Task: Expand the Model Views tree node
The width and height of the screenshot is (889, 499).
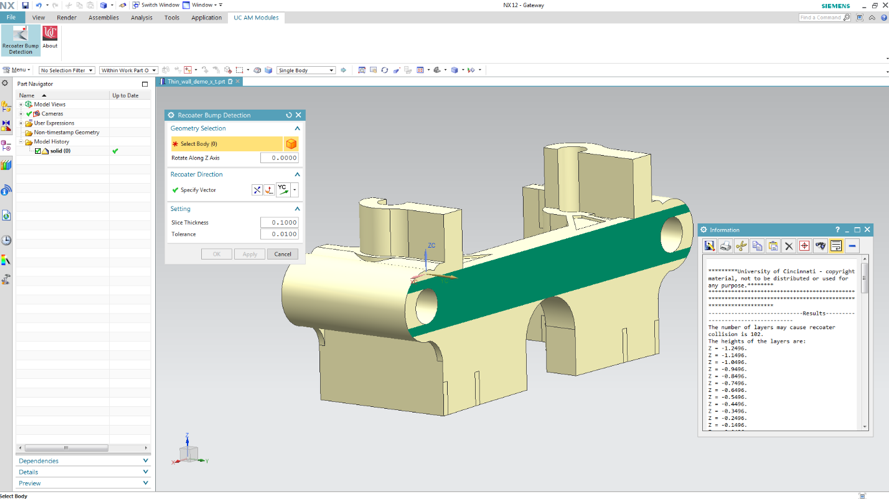Action: click(x=21, y=104)
